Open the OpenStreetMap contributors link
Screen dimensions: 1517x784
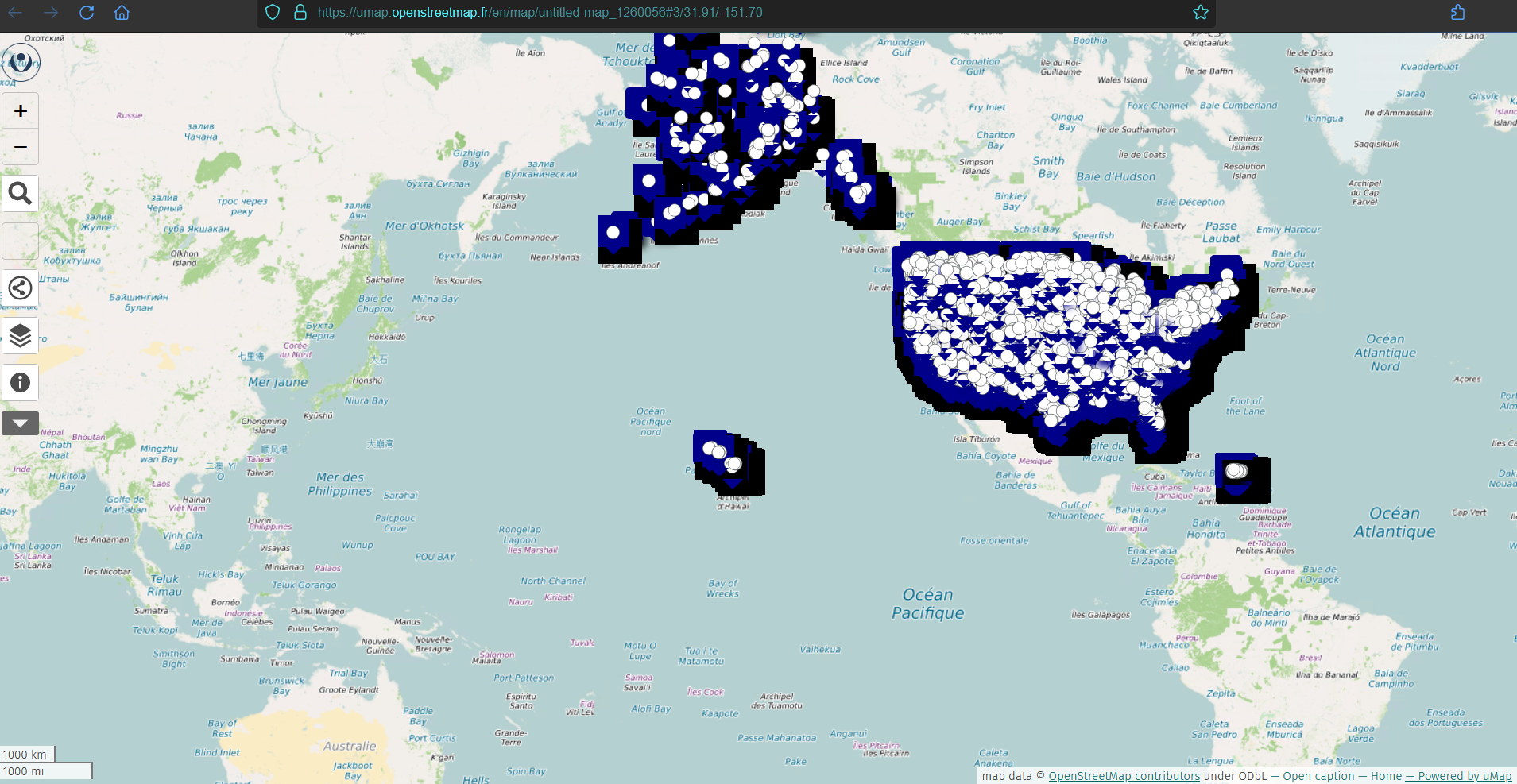pyautogui.click(x=1124, y=776)
